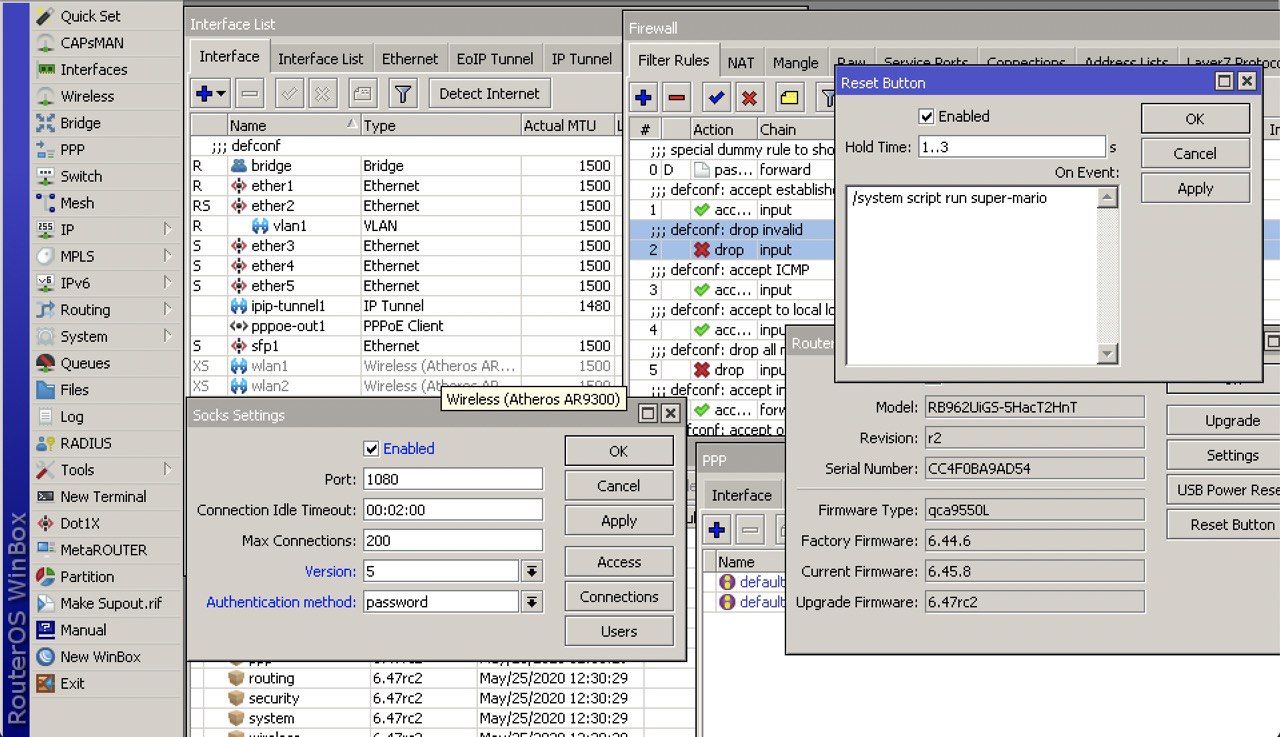Expand the IPv6 submenu
This screenshot has height=737, width=1280.
tap(168, 283)
